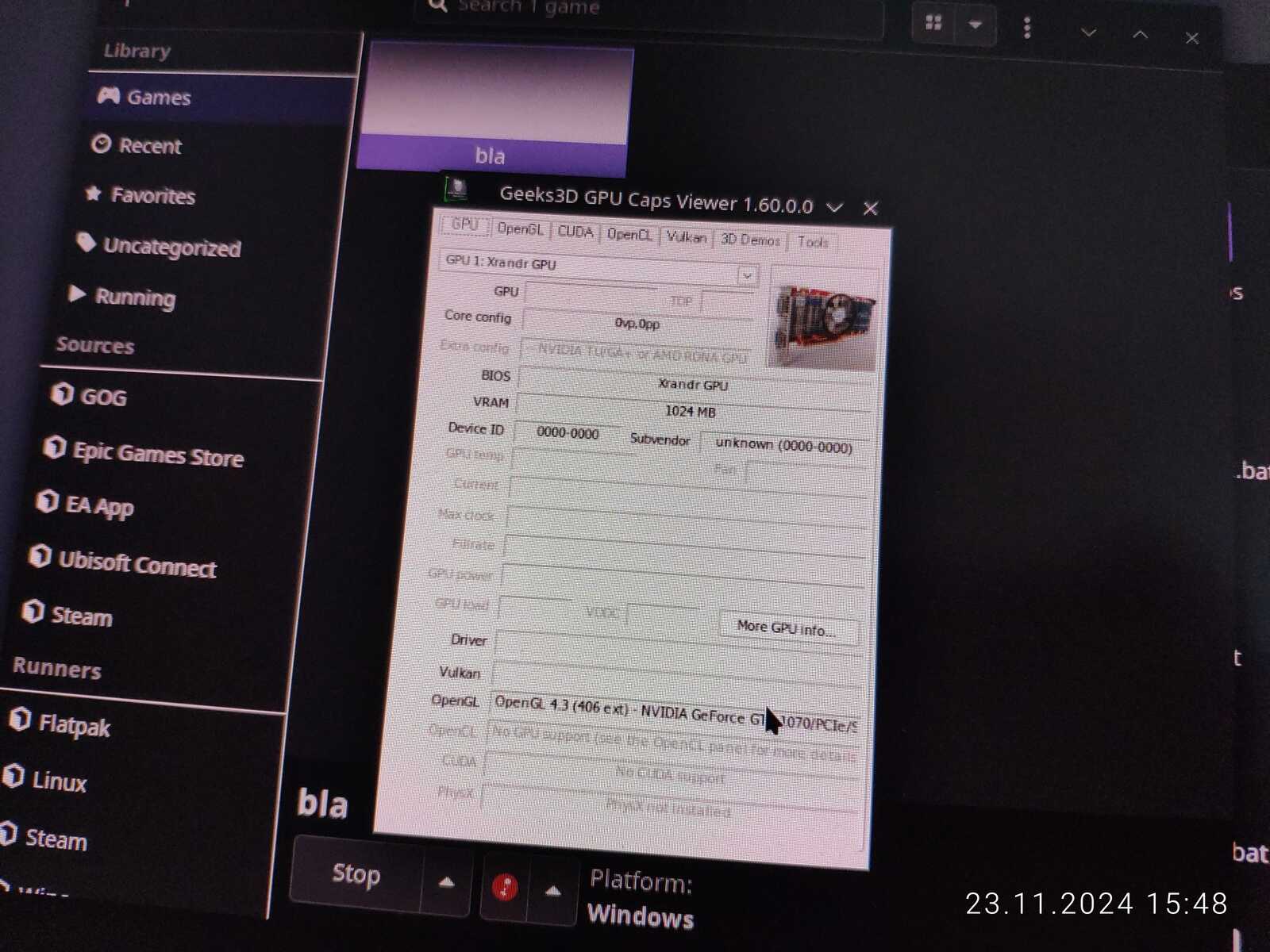Expand the arrow beside the Wine icon
This screenshot has height=952, width=1270.
tap(553, 892)
